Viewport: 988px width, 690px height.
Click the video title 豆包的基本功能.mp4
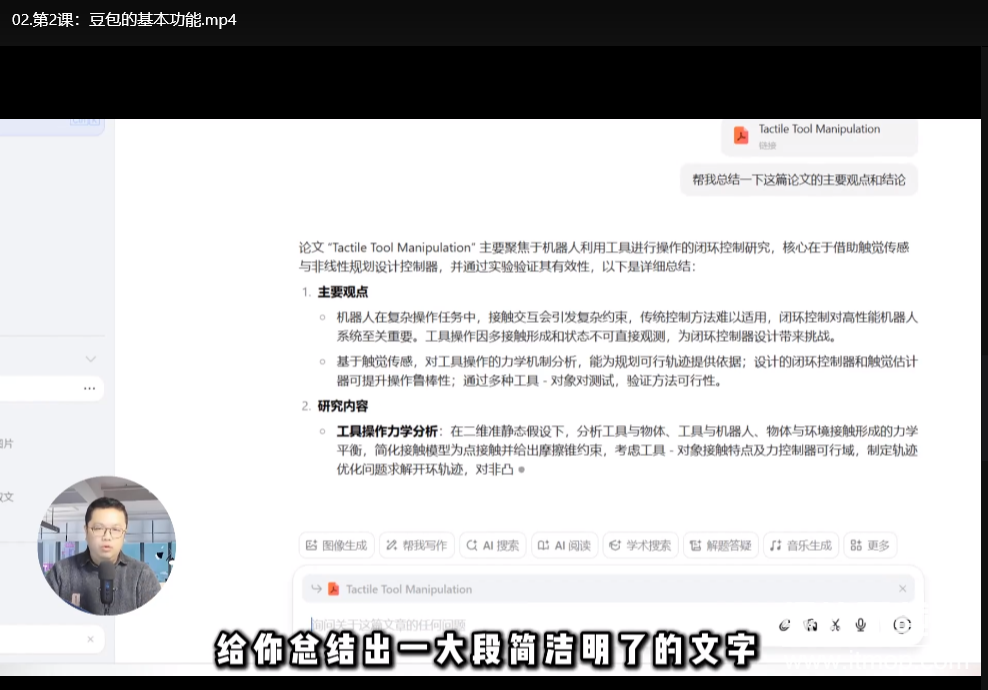tap(124, 19)
